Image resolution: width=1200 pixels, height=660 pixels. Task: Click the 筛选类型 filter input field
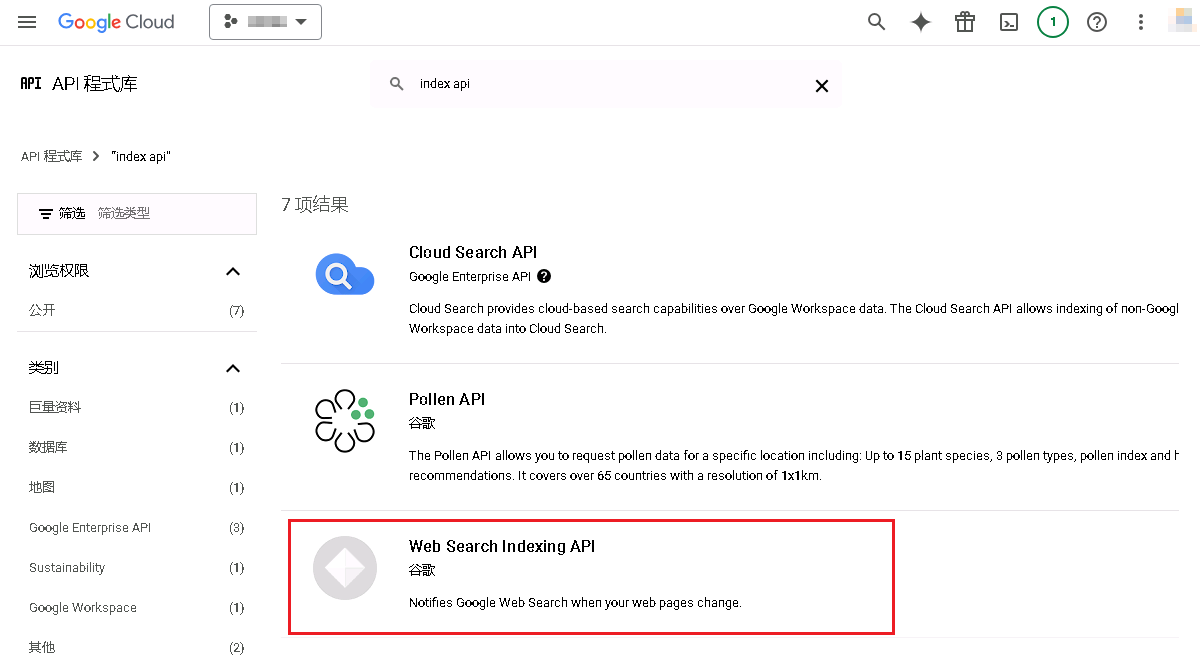coord(170,214)
